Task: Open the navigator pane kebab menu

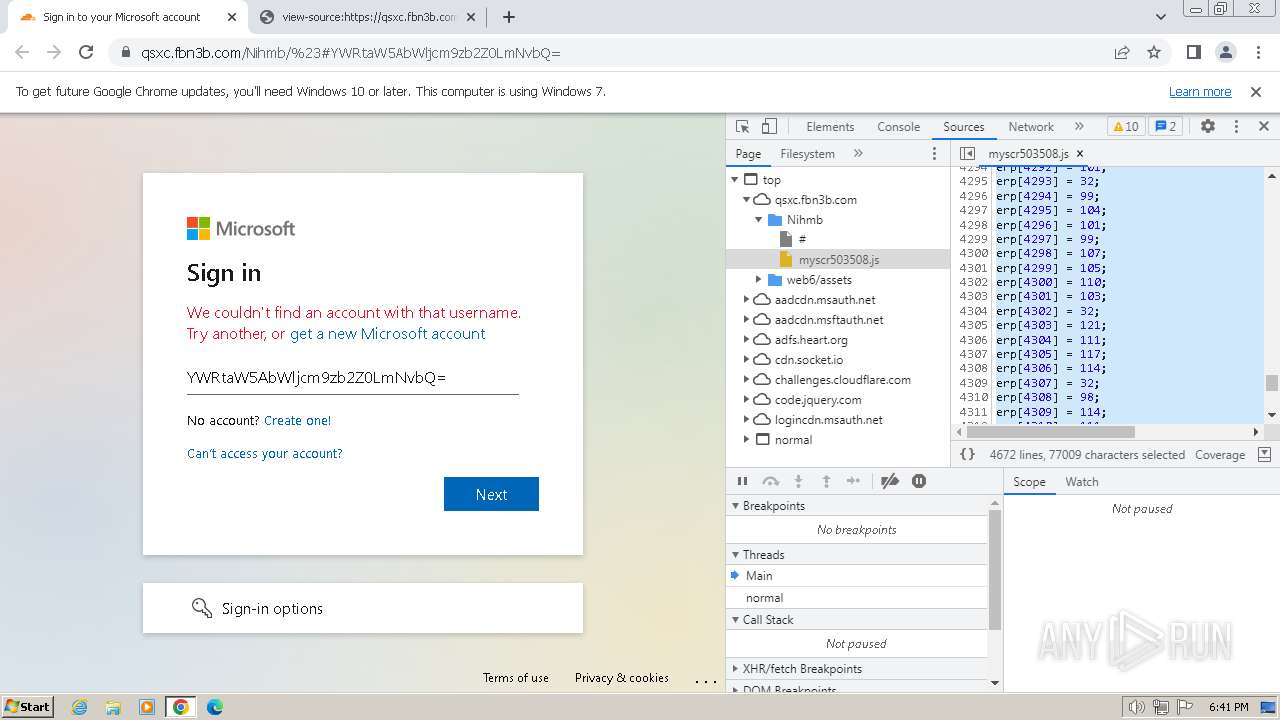Action: pos(935,154)
